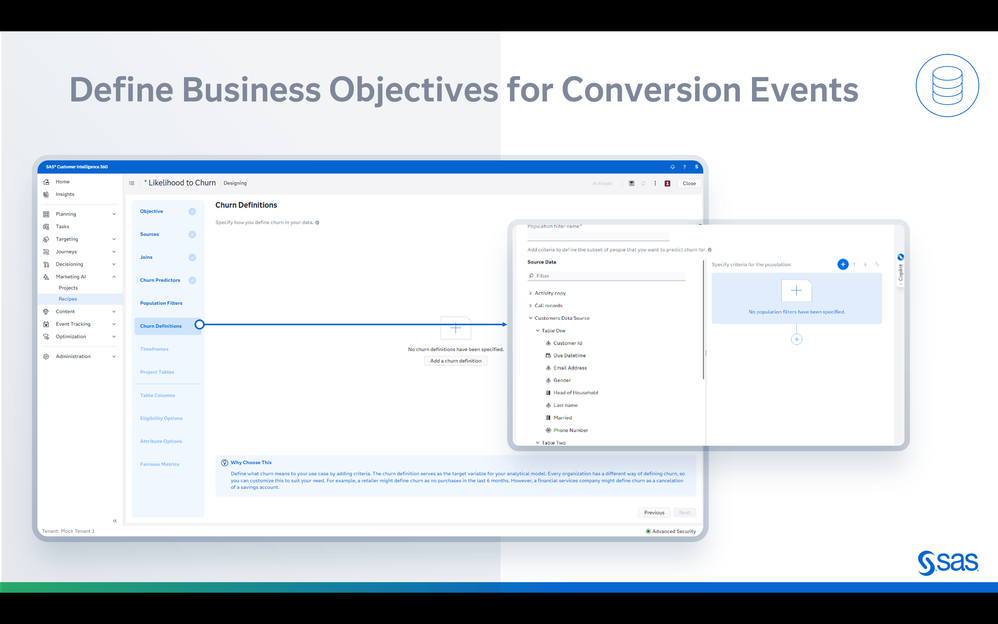The height and width of the screenshot is (624, 998).
Task: Click the Administration gear icon
Action: 46,357
